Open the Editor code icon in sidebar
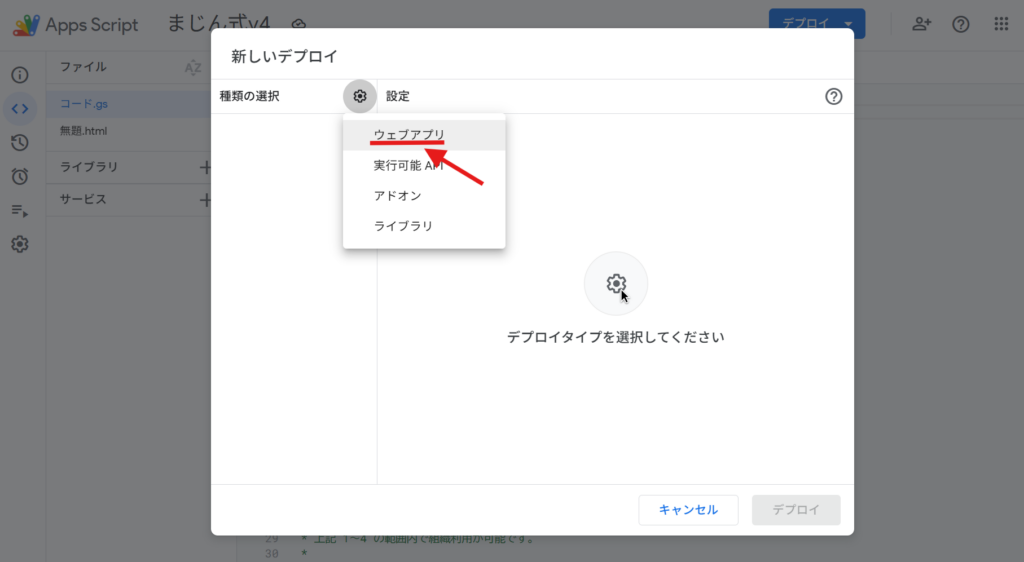 click(20, 108)
